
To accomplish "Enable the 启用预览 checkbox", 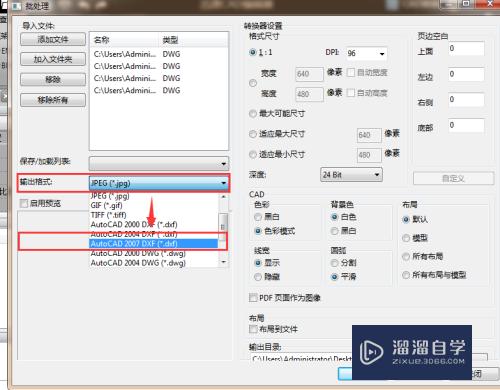I will pos(24,203).
